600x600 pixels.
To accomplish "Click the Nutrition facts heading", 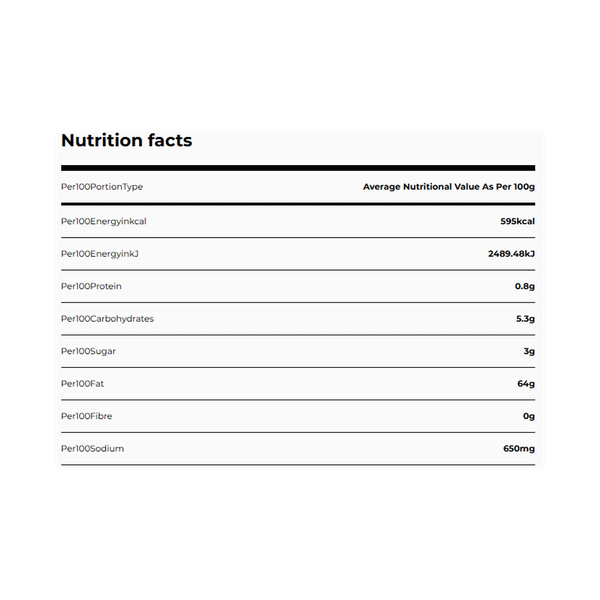I will click(126, 141).
